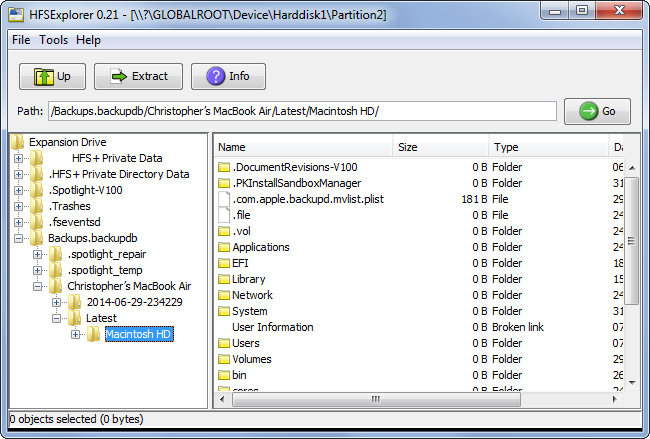Click the System folder icon in the list
This screenshot has height=439, width=650.
pos(224,311)
